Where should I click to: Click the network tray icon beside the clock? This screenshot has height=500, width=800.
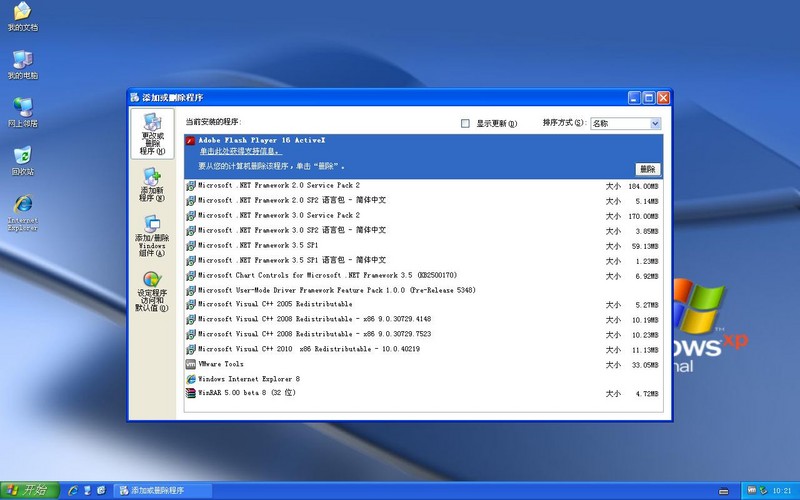pos(763,490)
